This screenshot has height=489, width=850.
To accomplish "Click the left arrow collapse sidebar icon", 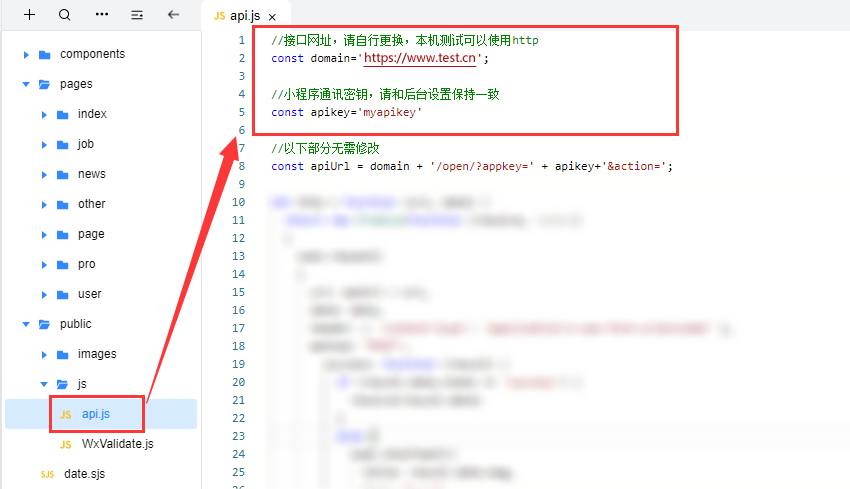I will pyautogui.click(x=173, y=15).
